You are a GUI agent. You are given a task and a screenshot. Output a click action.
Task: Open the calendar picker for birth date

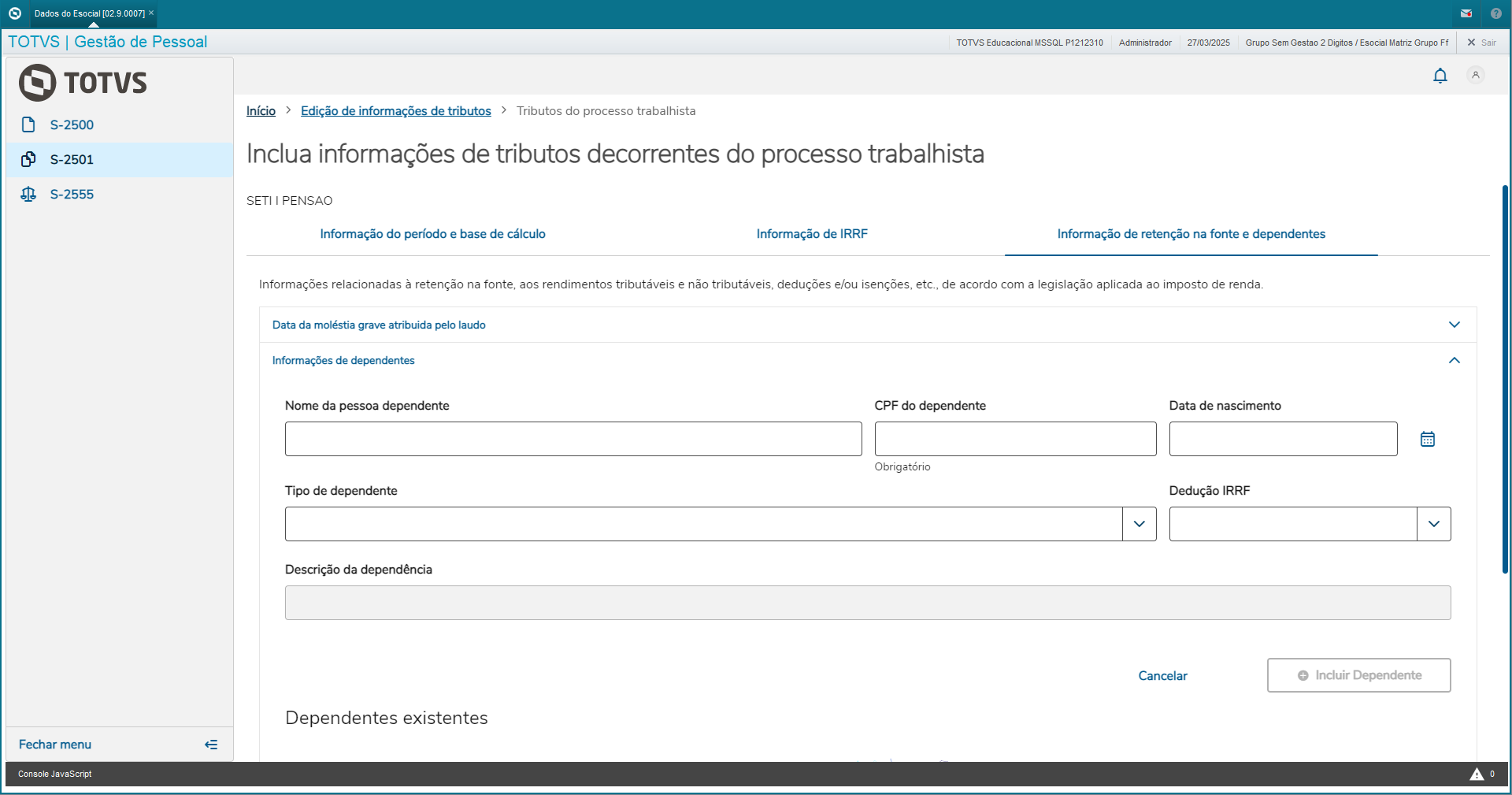pyautogui.click(x=1427, y=440)
